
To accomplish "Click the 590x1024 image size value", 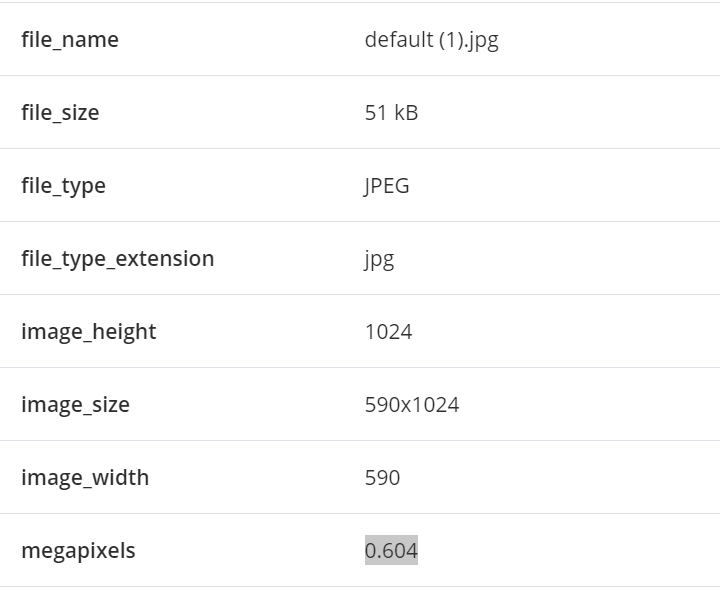I will [412, 405].
